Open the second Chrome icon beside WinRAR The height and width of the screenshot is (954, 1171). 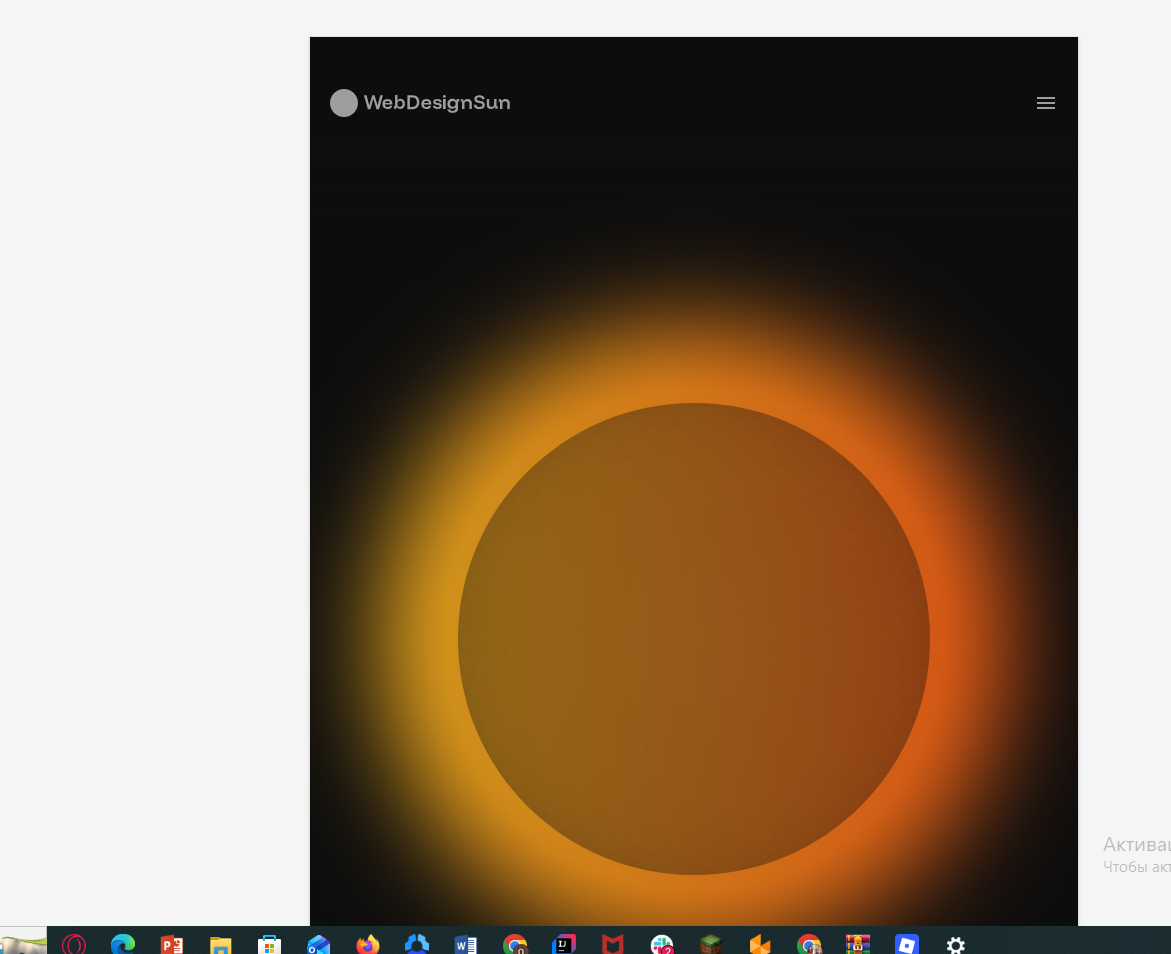coord(809,944)
